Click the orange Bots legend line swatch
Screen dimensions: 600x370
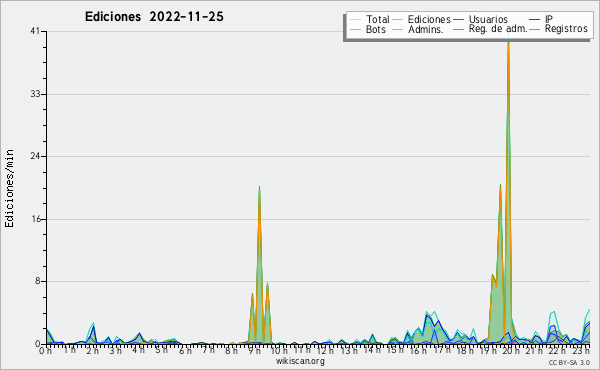tap(355, 29)
